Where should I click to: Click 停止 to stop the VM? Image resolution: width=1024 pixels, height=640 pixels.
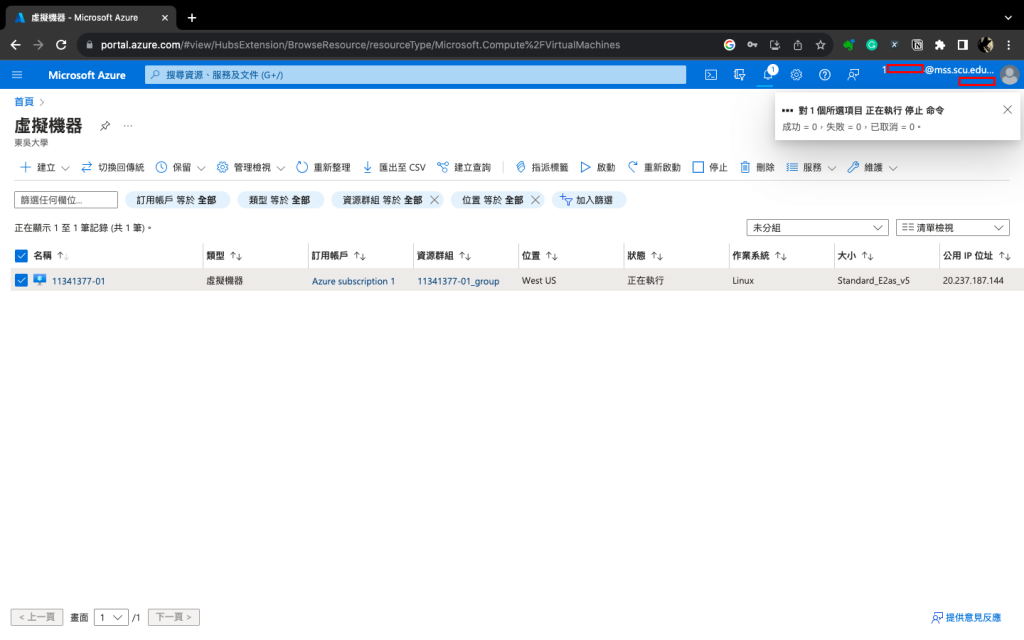point(710,167)
